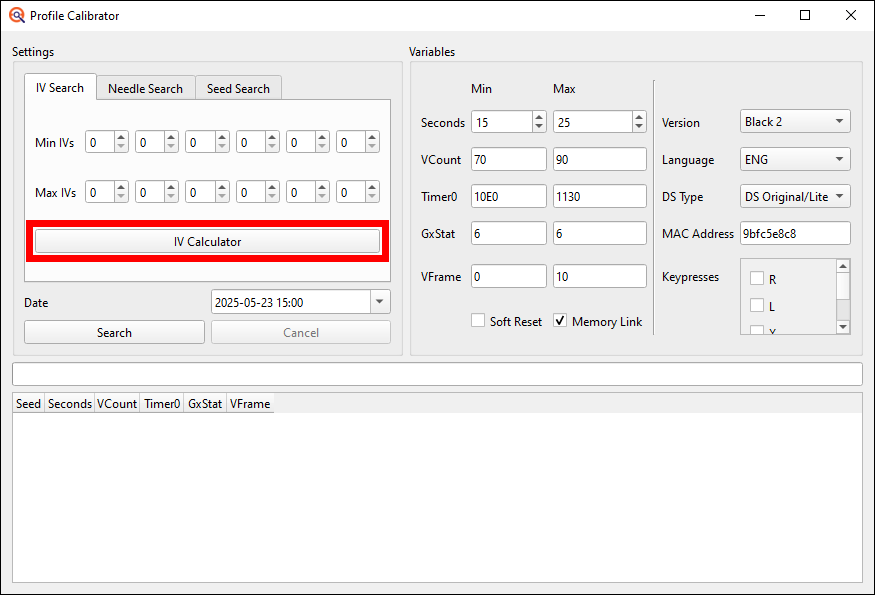
Task: Sort results by GxStat column header
Action: 205,404
